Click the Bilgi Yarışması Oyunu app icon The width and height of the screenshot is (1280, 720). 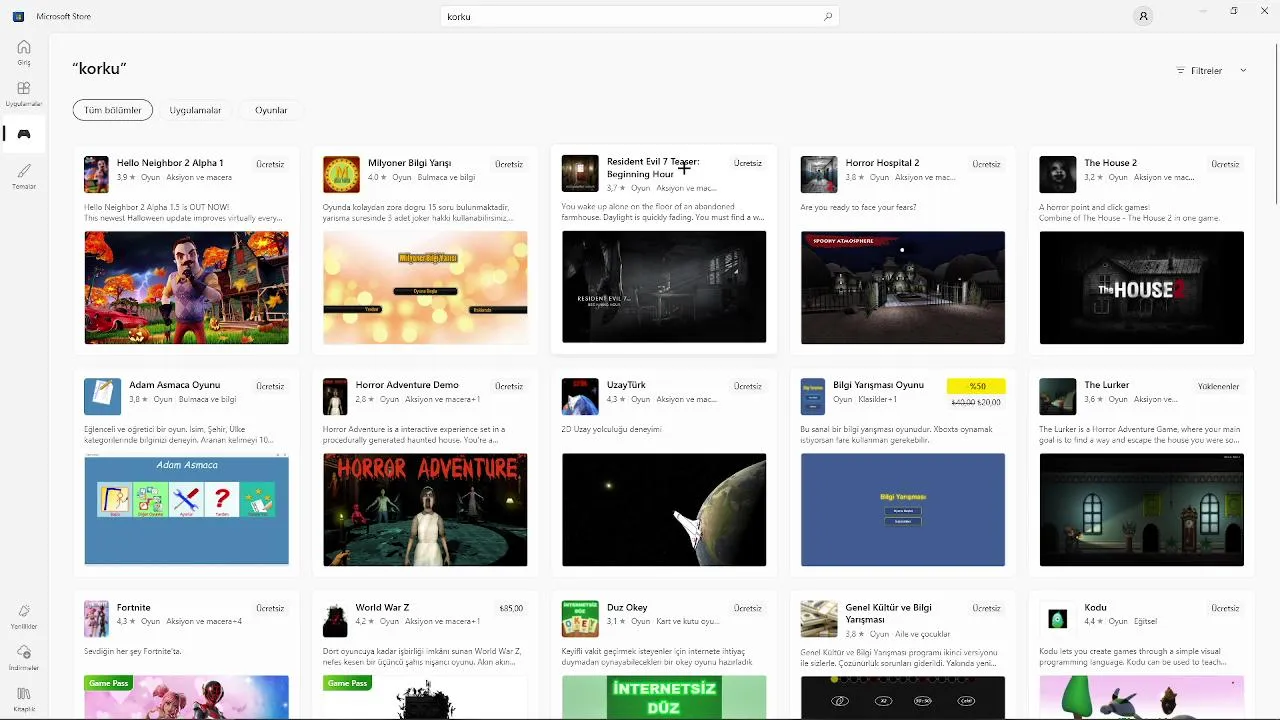point(813,396)
